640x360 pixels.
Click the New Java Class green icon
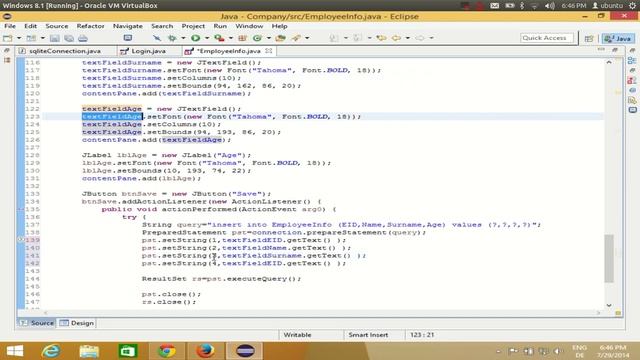coord(257,38)
